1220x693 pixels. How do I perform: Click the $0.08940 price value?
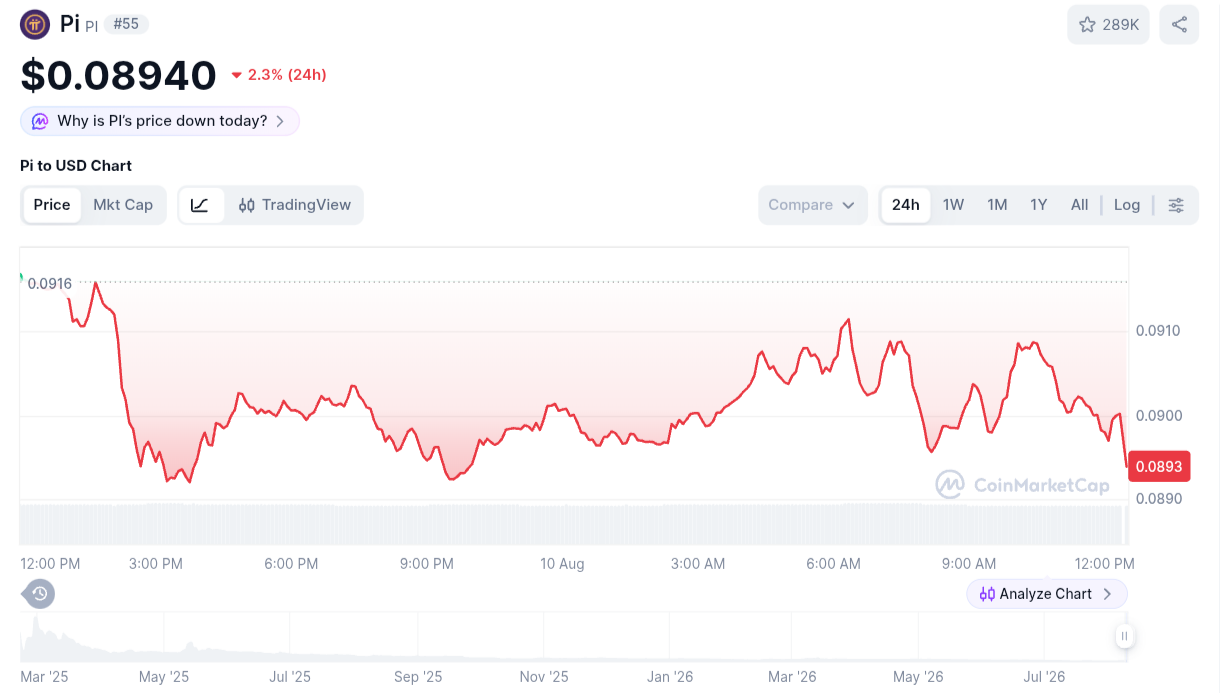(118, 76)
